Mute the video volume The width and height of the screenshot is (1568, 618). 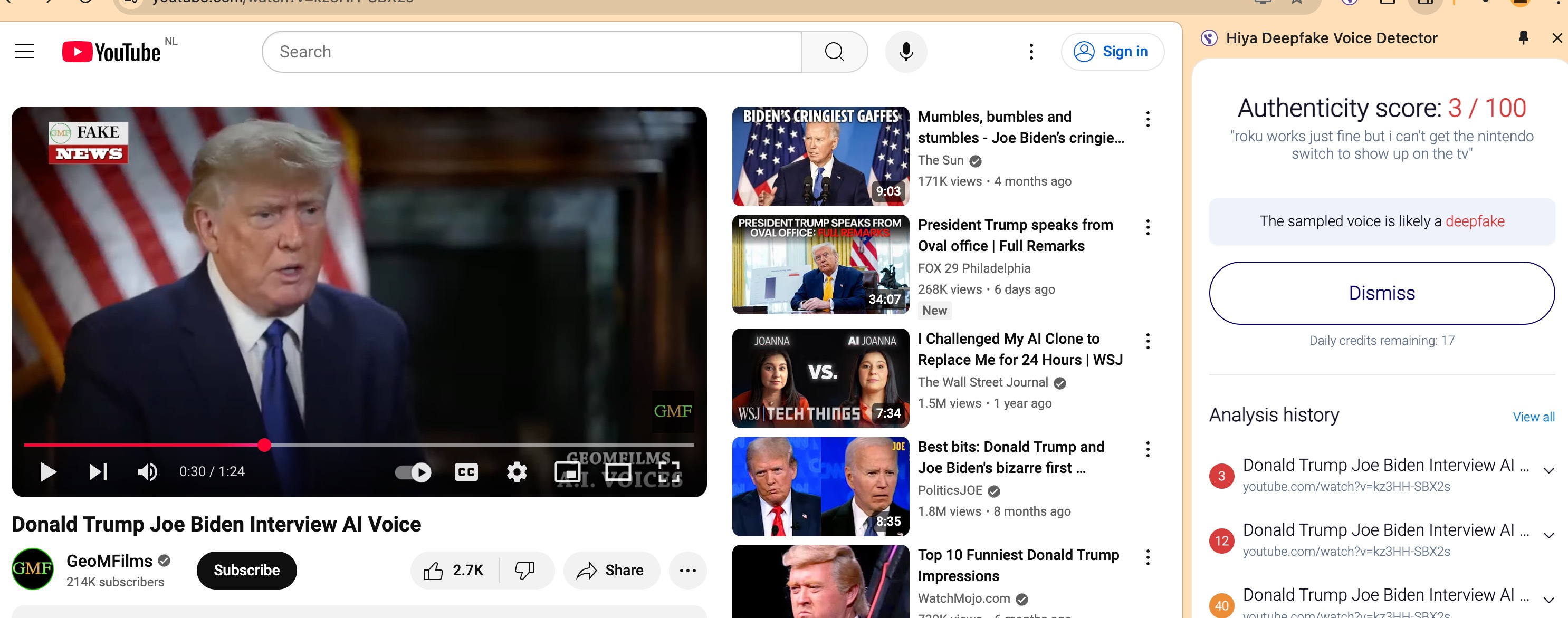(147, 472)
